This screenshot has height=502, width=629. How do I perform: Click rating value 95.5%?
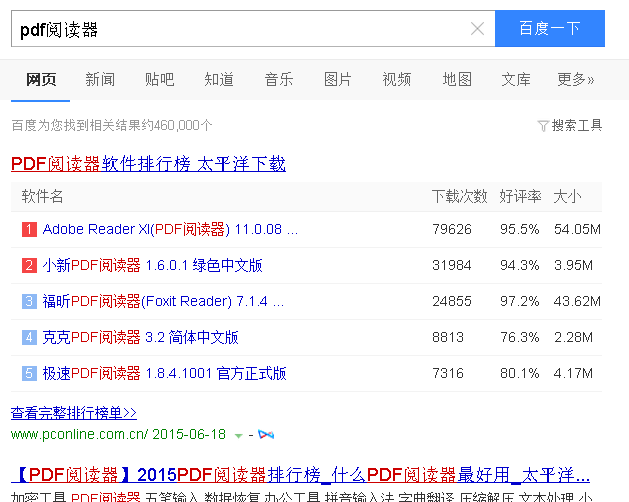tap(519, 230)
